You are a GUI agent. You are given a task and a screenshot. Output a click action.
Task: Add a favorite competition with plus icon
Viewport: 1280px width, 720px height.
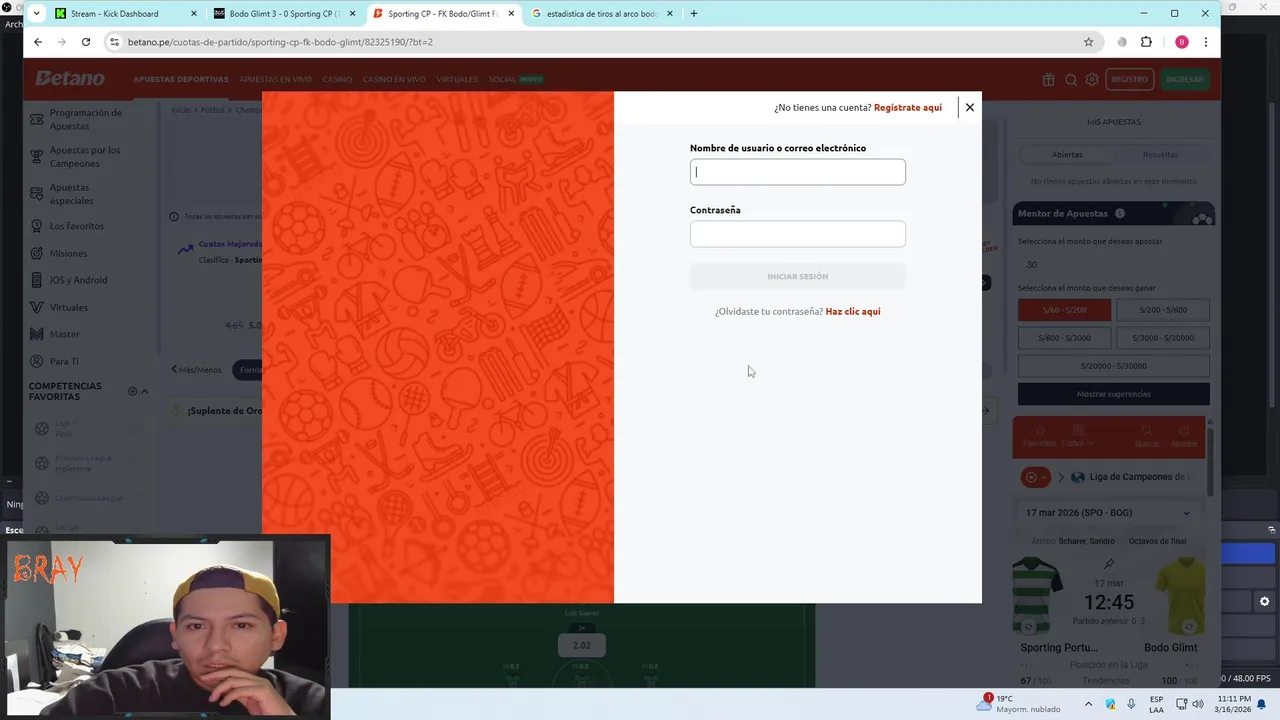tap(132, 391)
